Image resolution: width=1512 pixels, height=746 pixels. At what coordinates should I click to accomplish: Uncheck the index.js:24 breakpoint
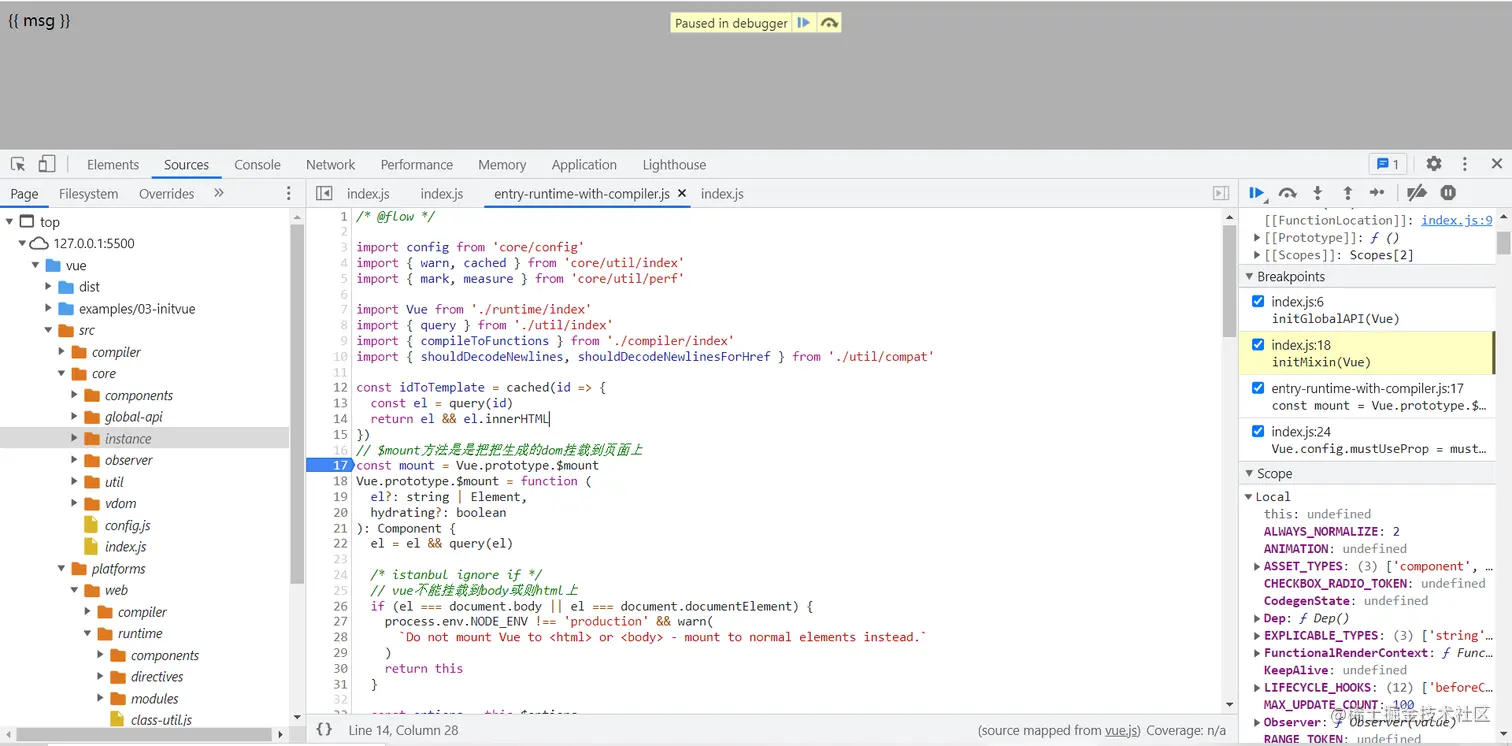(1258, 431)
